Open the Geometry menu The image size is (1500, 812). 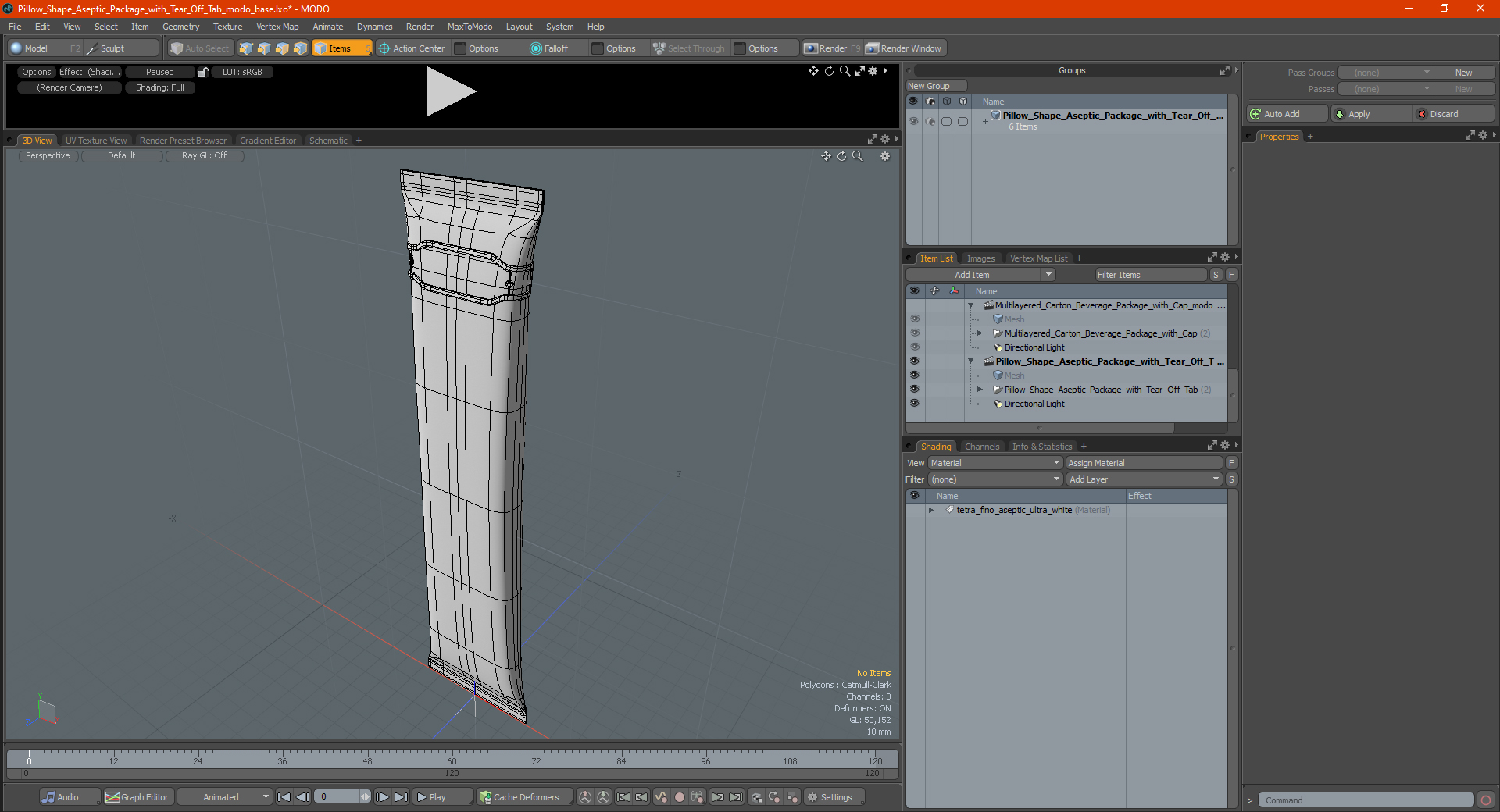pyautogui.click(x=180, y=27)
